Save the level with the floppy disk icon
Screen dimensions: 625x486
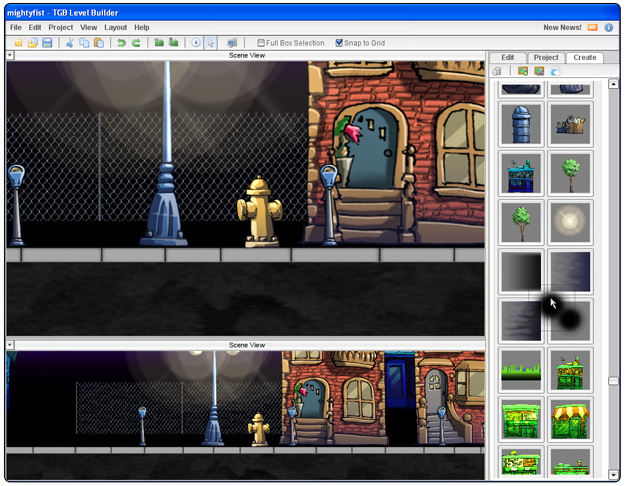[47, 43]
